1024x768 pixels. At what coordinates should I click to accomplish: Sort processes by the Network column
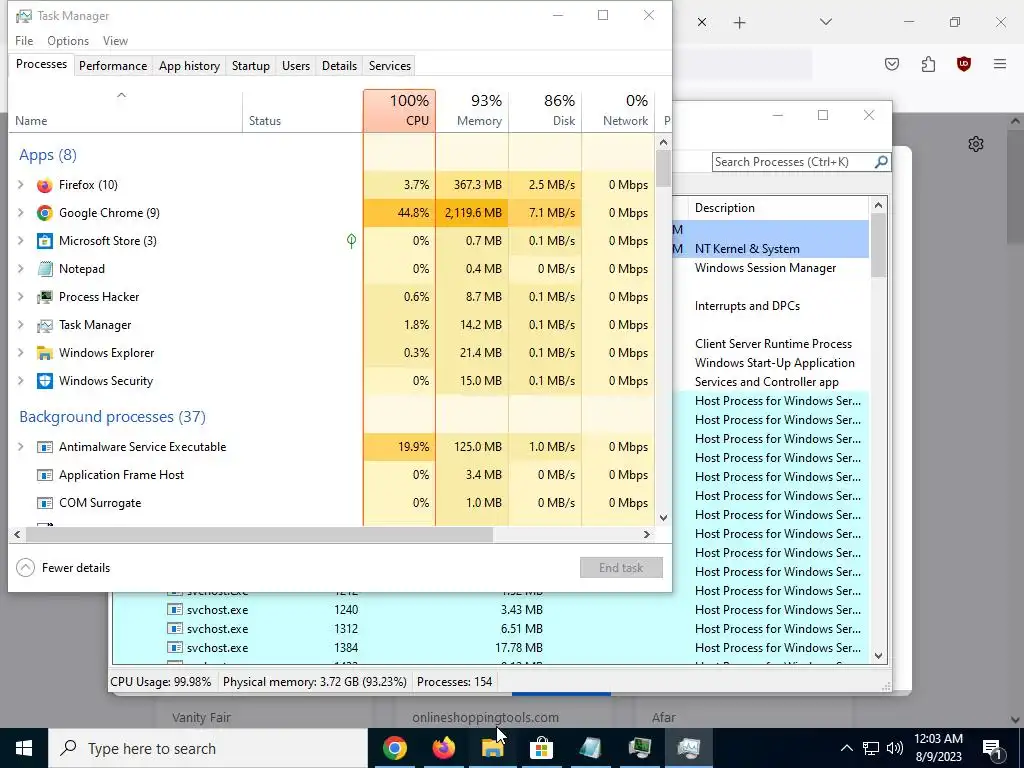pyautogui.click(x=618, y=111)
